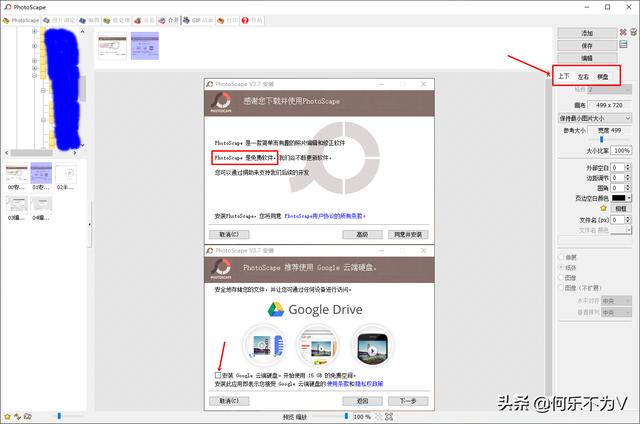Increase the 外部空白 stepper value
The height and width of the screenshot is (424, 640).
point(628,166)
